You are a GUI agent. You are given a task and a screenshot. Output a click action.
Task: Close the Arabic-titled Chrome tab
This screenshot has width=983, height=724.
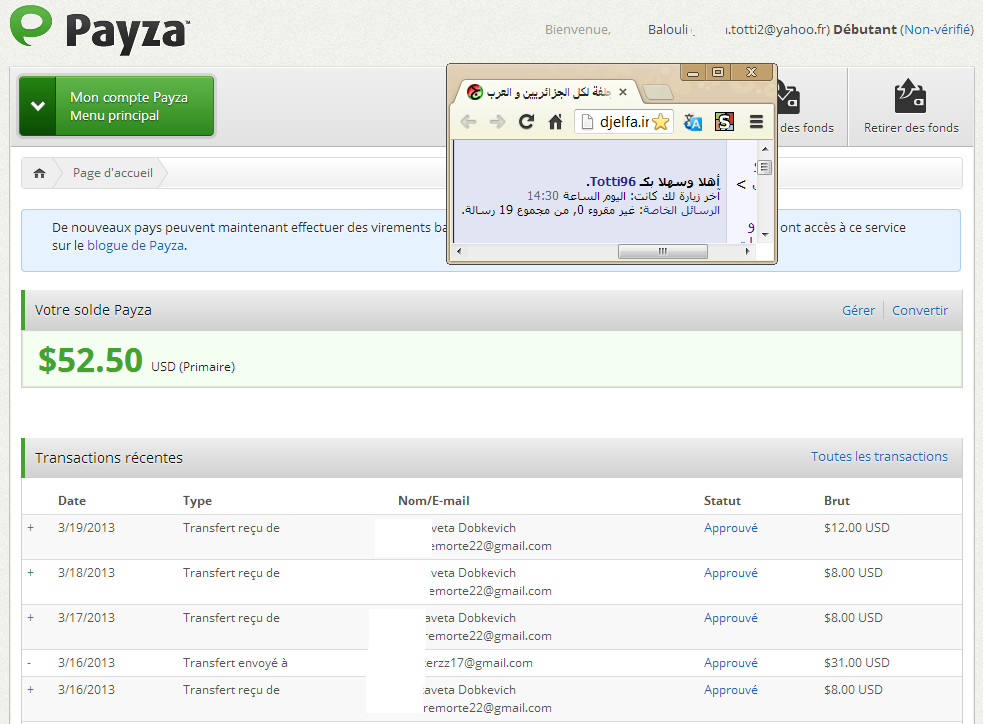click(623, 92)
